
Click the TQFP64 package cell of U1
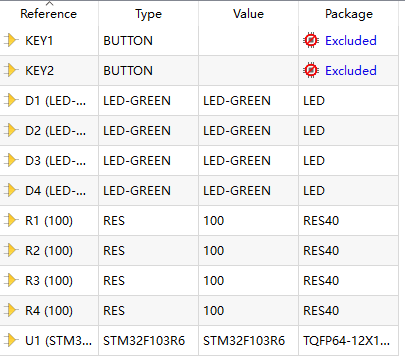coord(348,340)
